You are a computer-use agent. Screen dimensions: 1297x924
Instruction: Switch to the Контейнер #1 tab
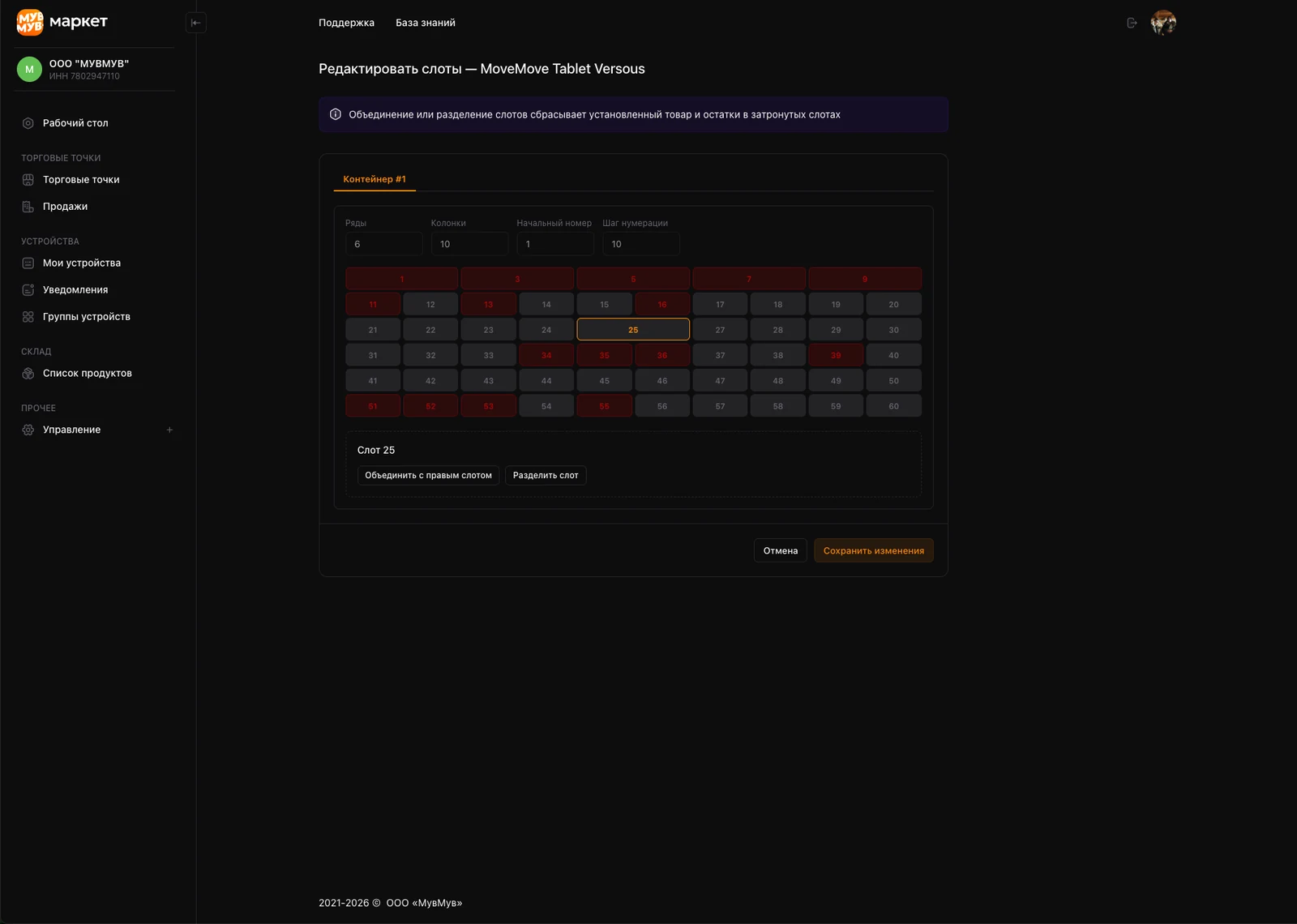(x=375, y=179)
